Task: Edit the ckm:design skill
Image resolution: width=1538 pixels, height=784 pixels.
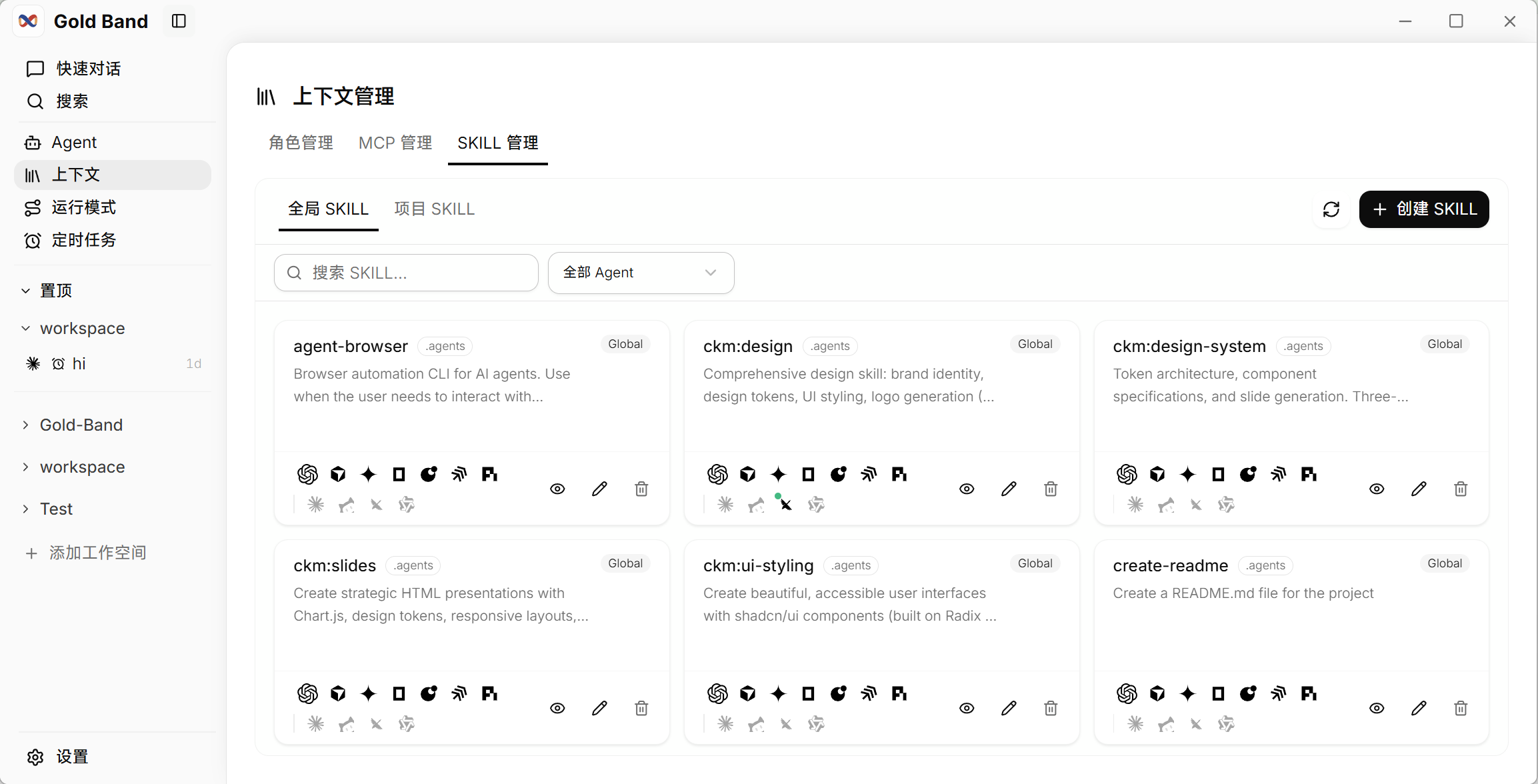Action: pos(1009,489)
